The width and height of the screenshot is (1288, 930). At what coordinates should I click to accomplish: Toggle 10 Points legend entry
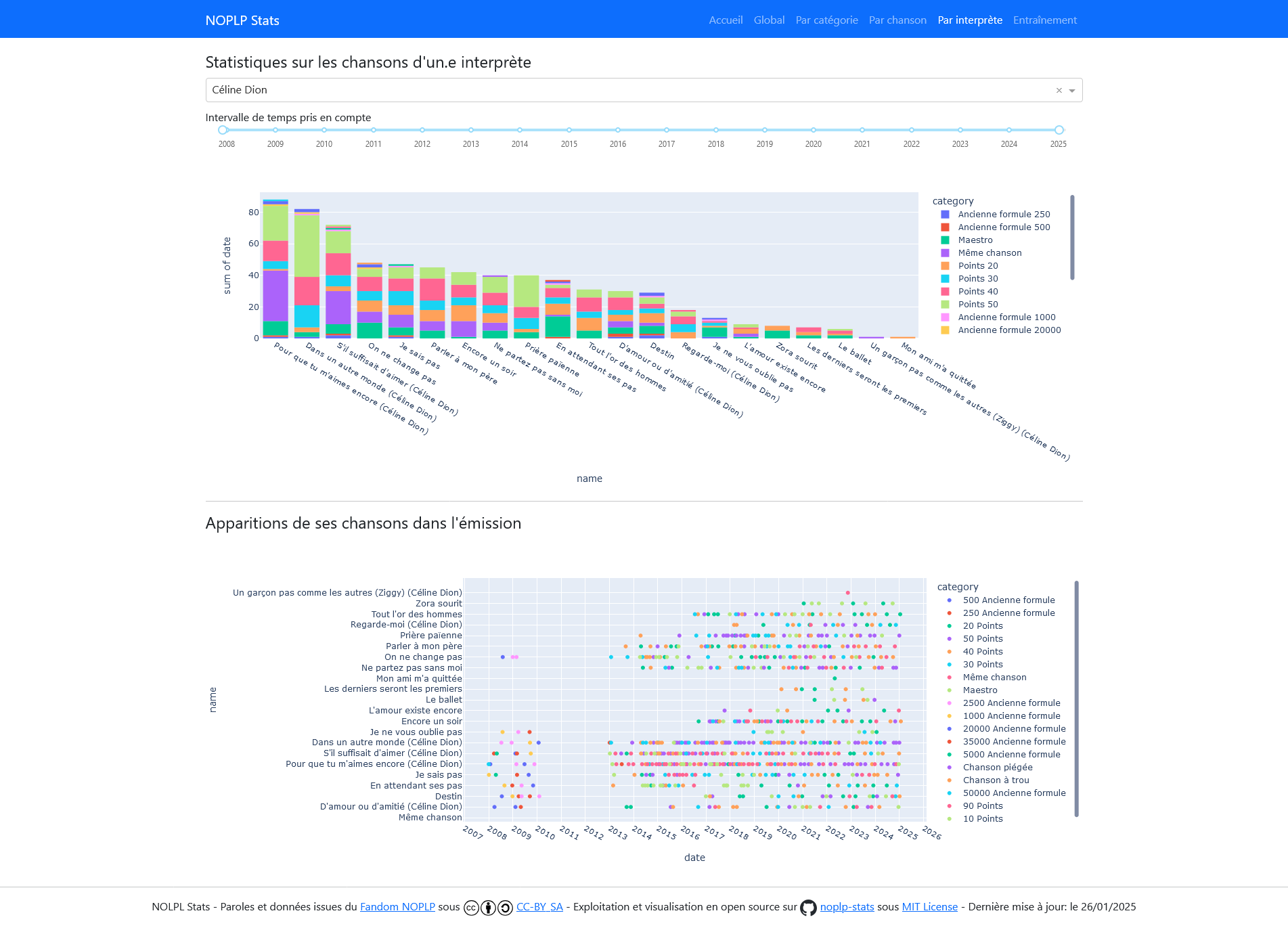click(x=975, y=819)
